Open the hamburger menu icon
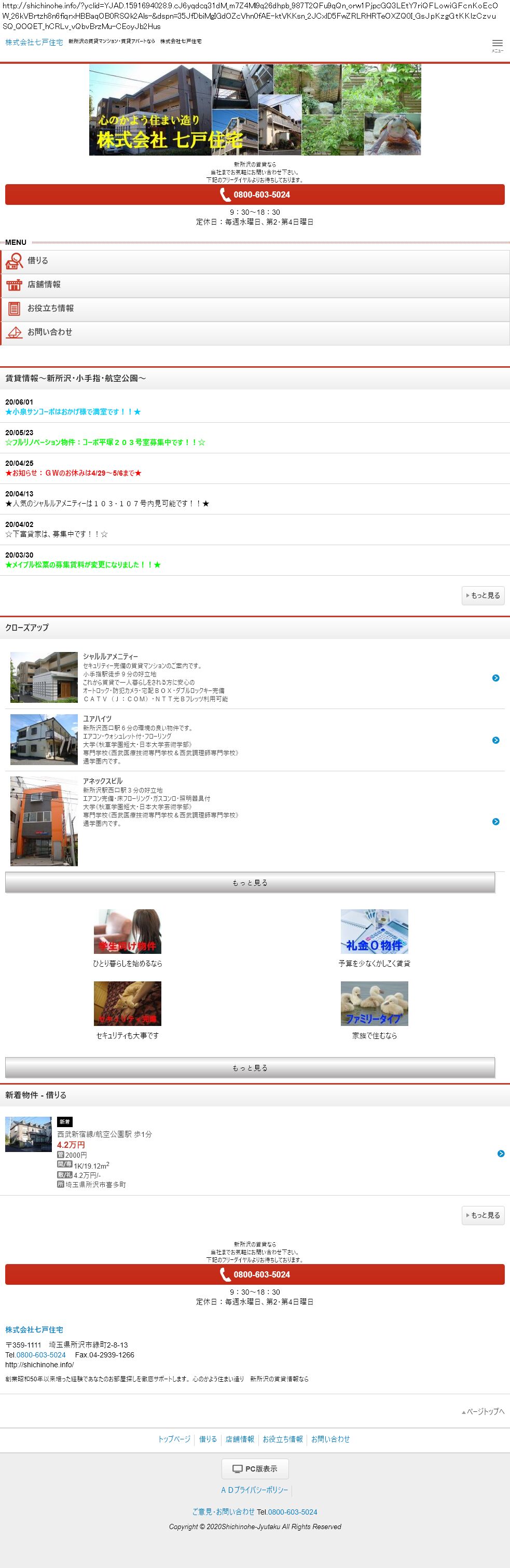This screenshot has width=510, height=1568. 497,45
